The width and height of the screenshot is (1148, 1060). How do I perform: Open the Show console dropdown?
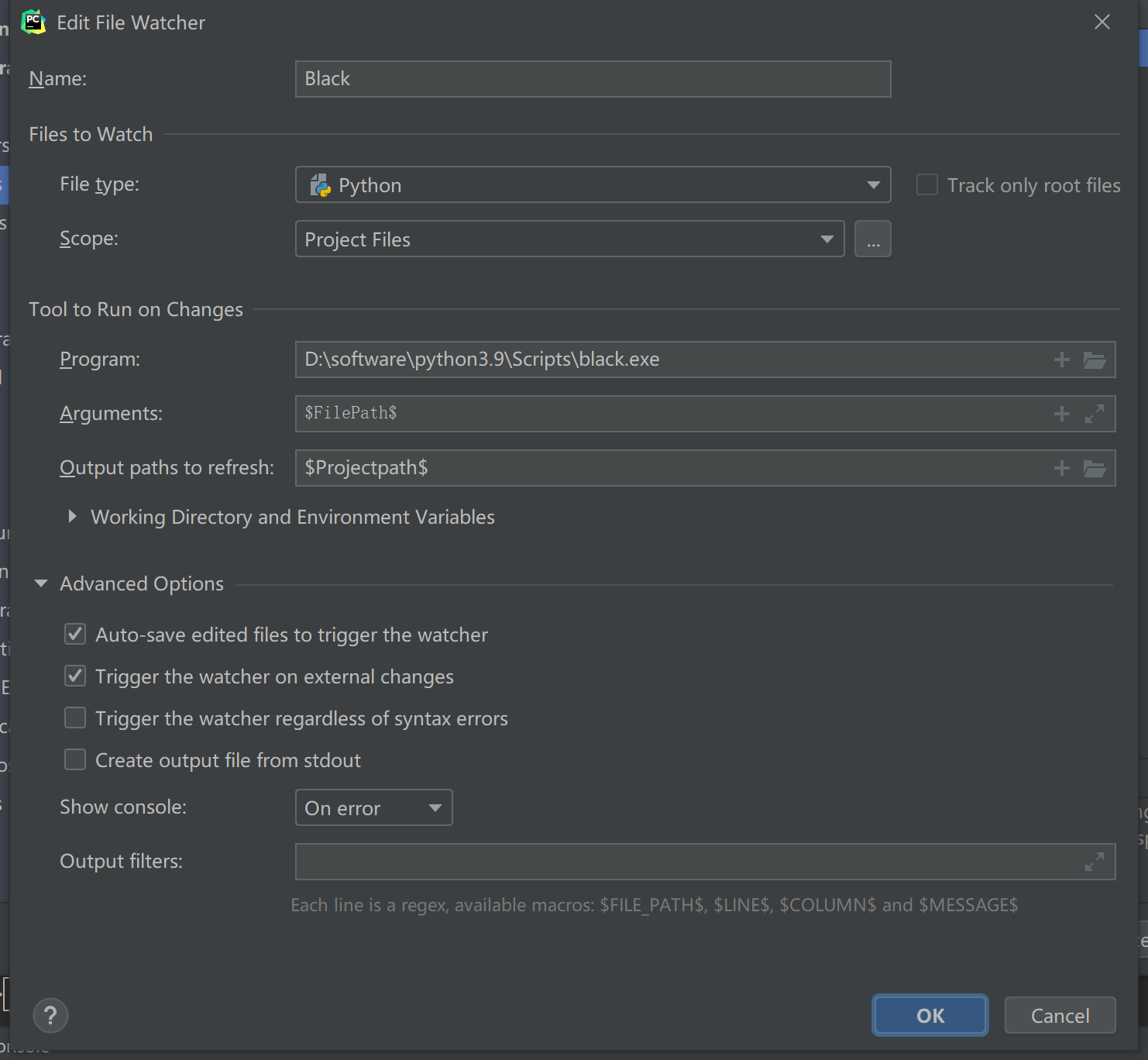(373, 808)
